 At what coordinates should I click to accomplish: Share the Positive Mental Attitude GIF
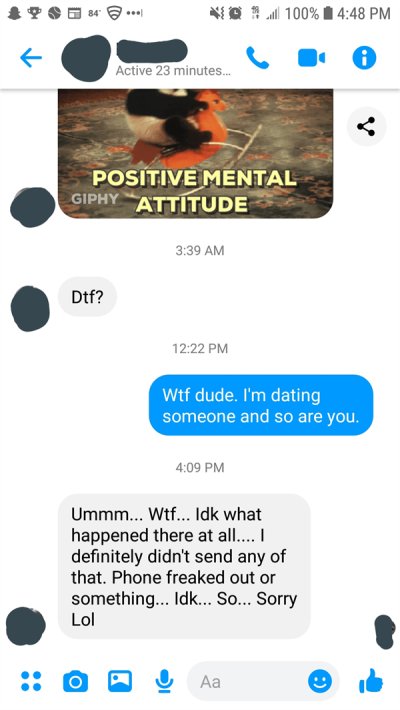(366, 126)
